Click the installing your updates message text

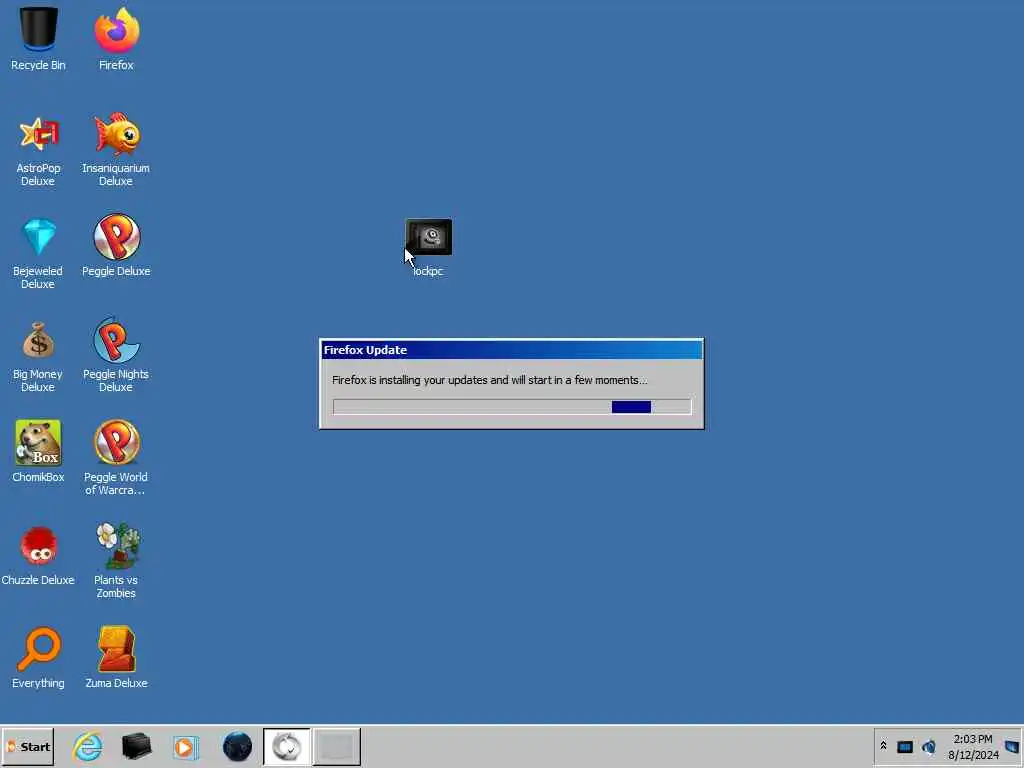pos(490,380)
